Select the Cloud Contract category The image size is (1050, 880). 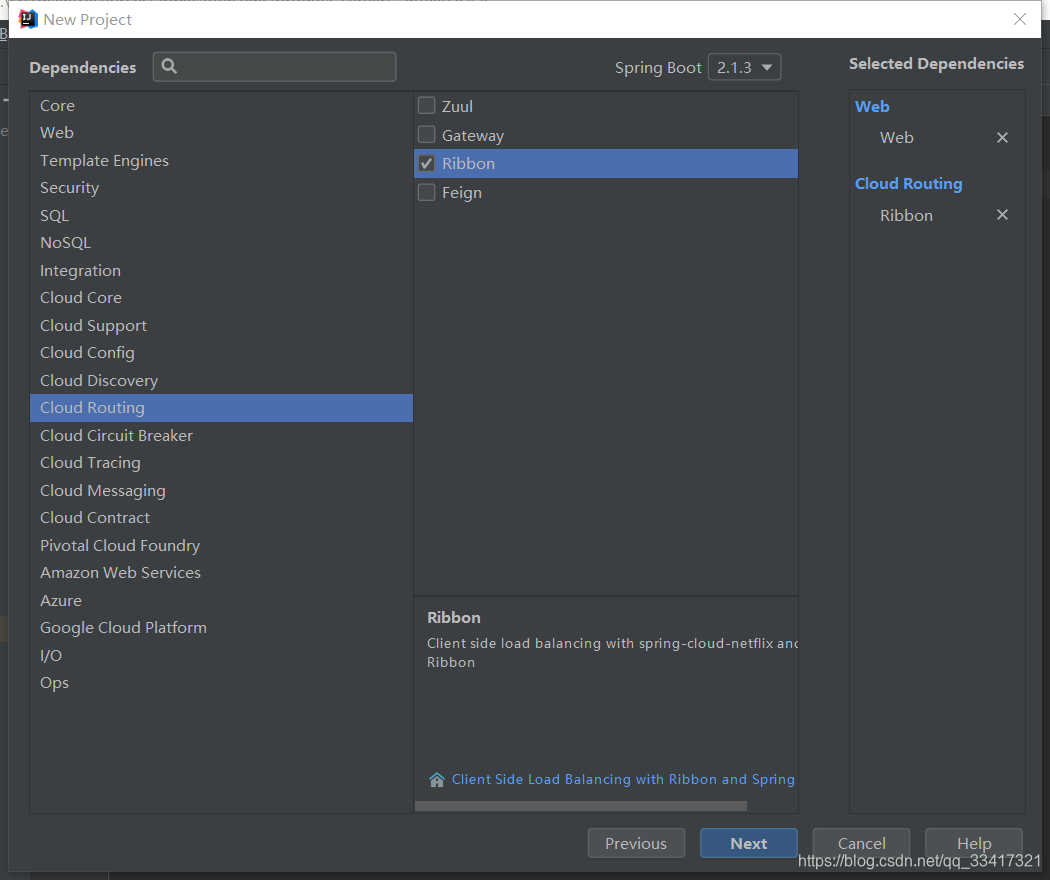221,518
